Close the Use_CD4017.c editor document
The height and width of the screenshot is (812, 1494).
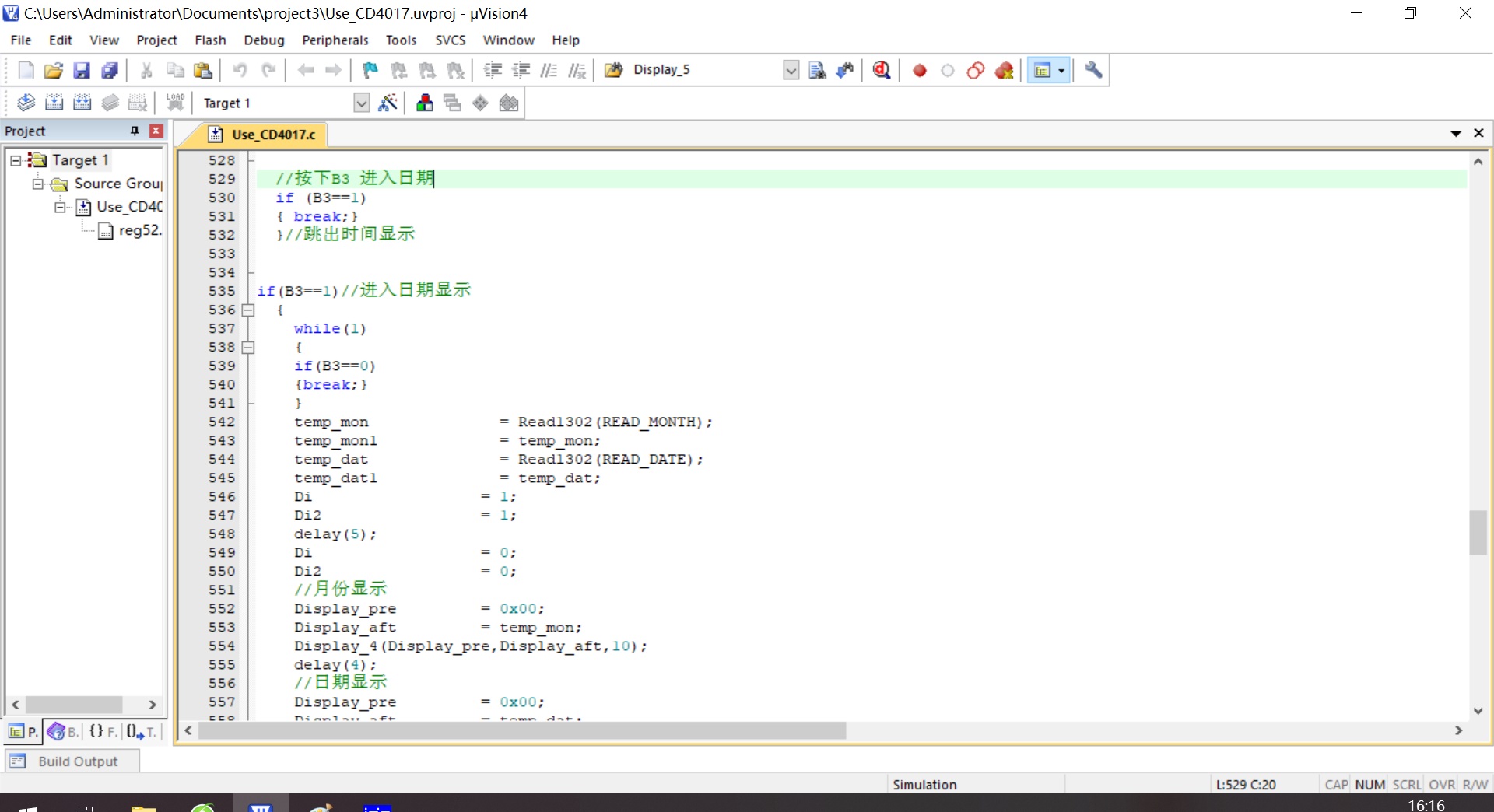1478,133
